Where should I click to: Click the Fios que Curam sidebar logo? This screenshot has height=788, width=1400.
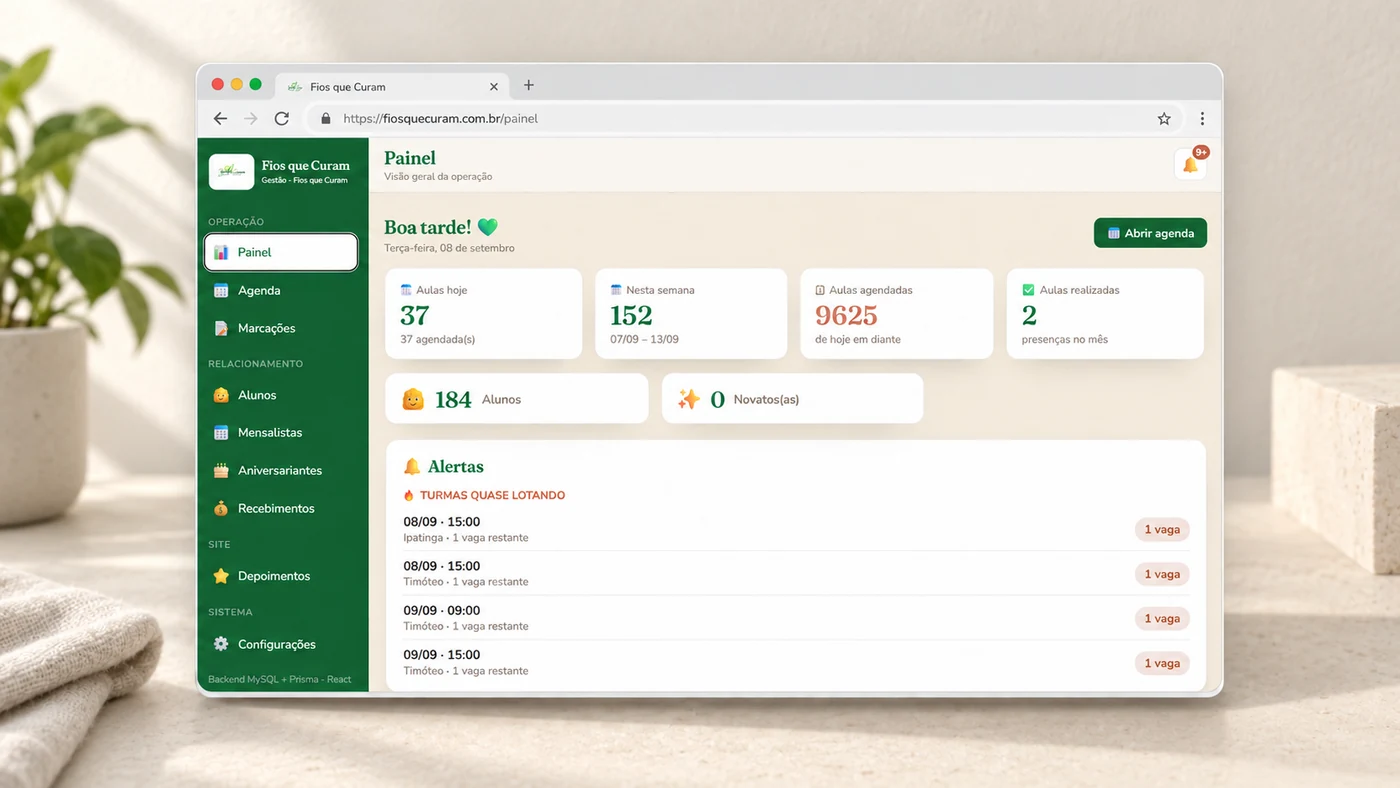coord(231,172)
